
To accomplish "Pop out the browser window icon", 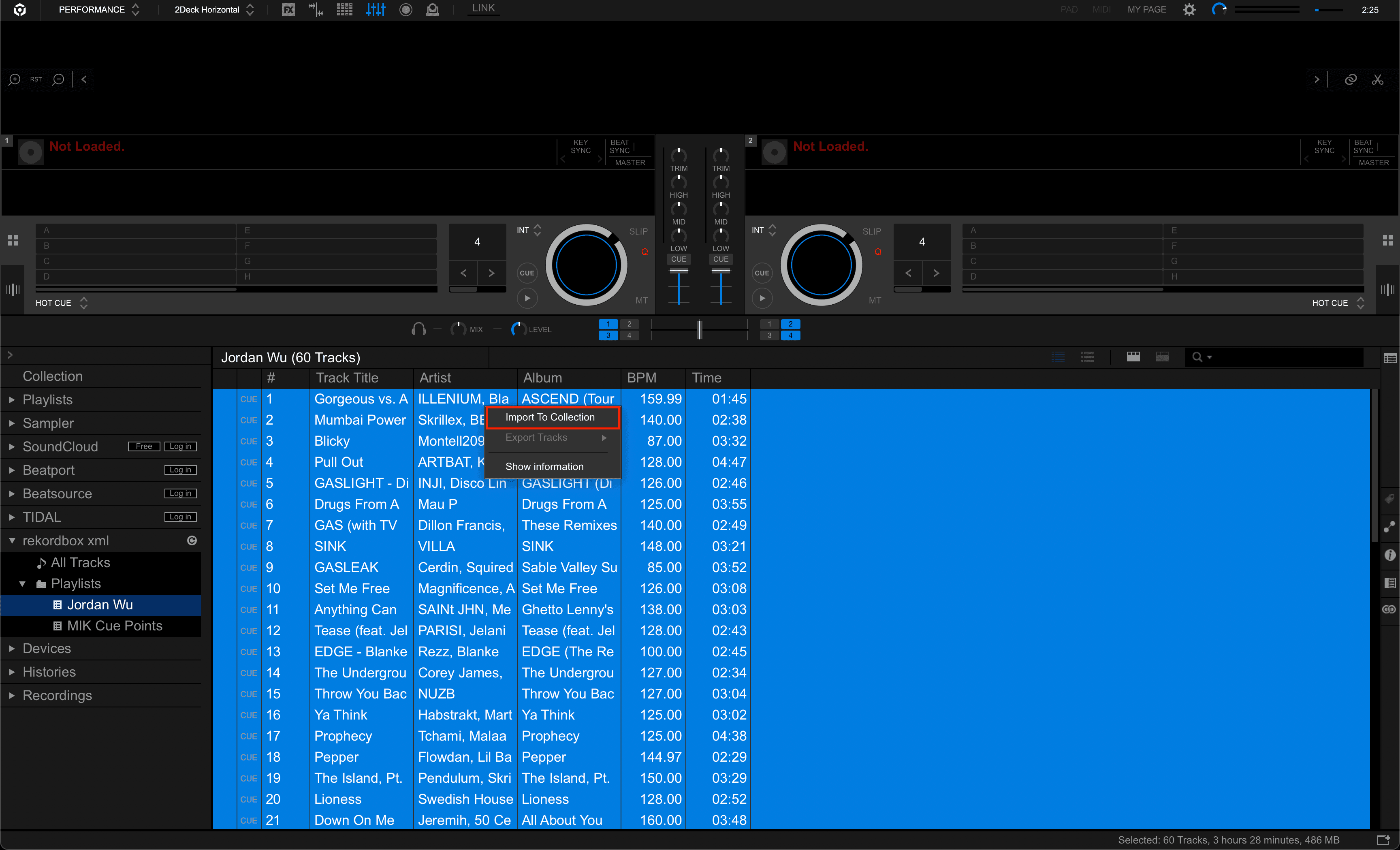I will pyautogui.click(x=1384, y=840).
